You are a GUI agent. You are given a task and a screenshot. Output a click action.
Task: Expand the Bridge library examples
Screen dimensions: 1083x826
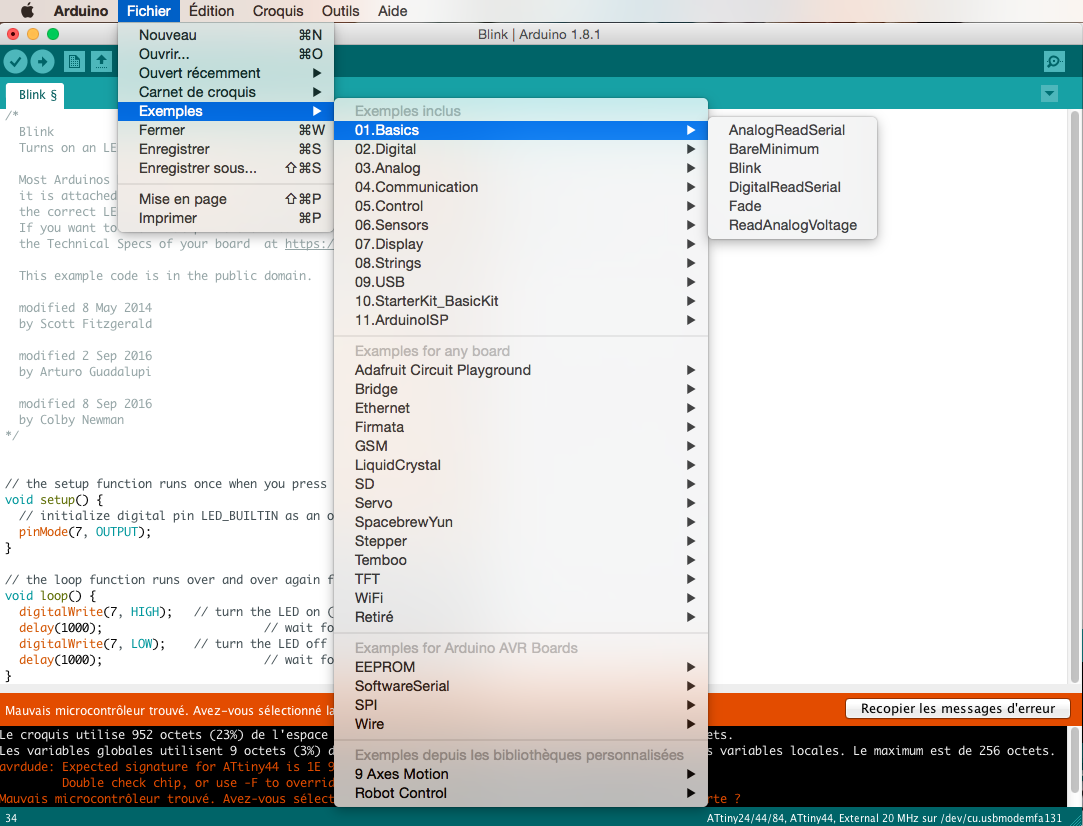click(521, 389)
